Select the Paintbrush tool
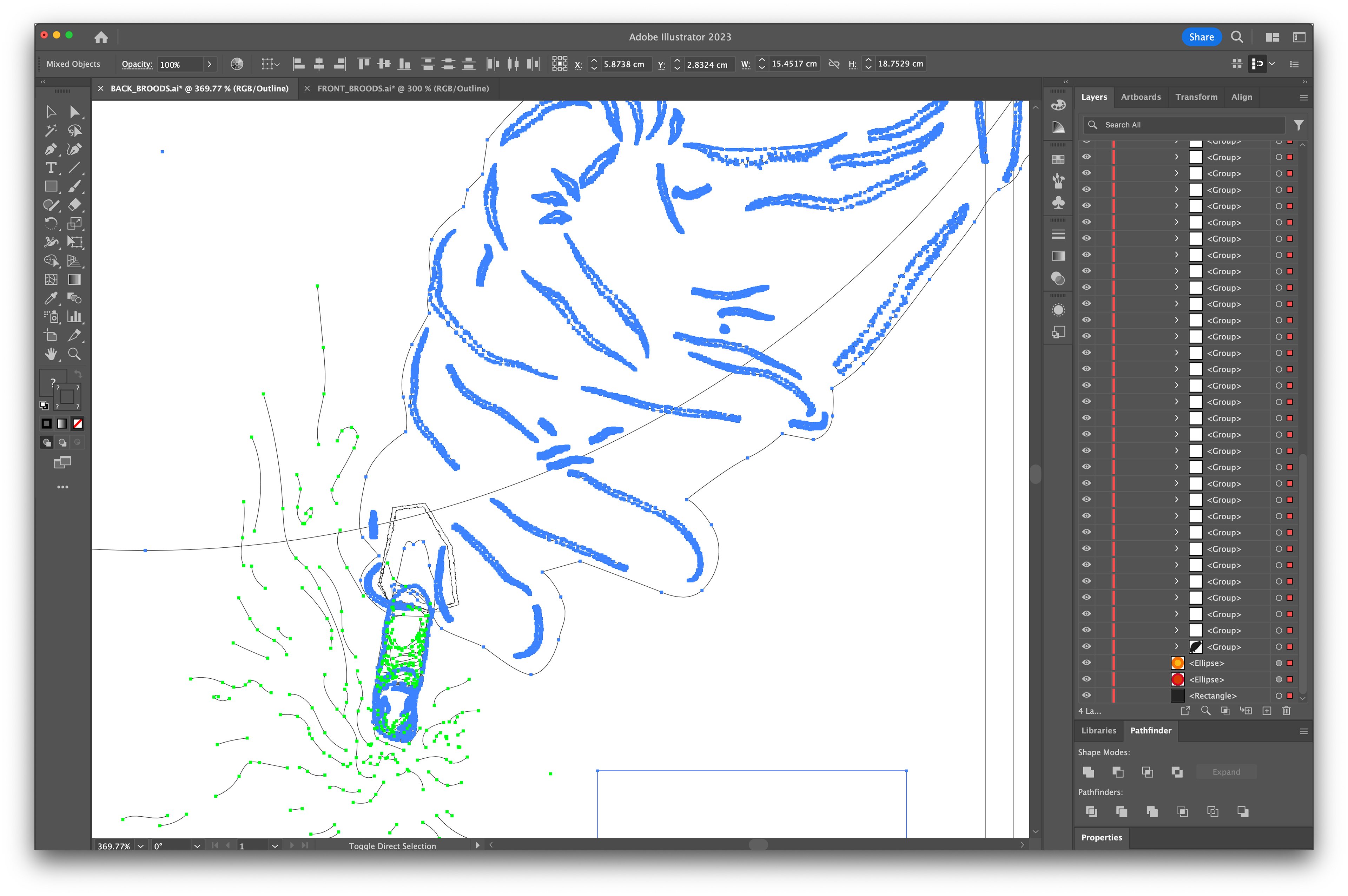 [x=74, y=186]
